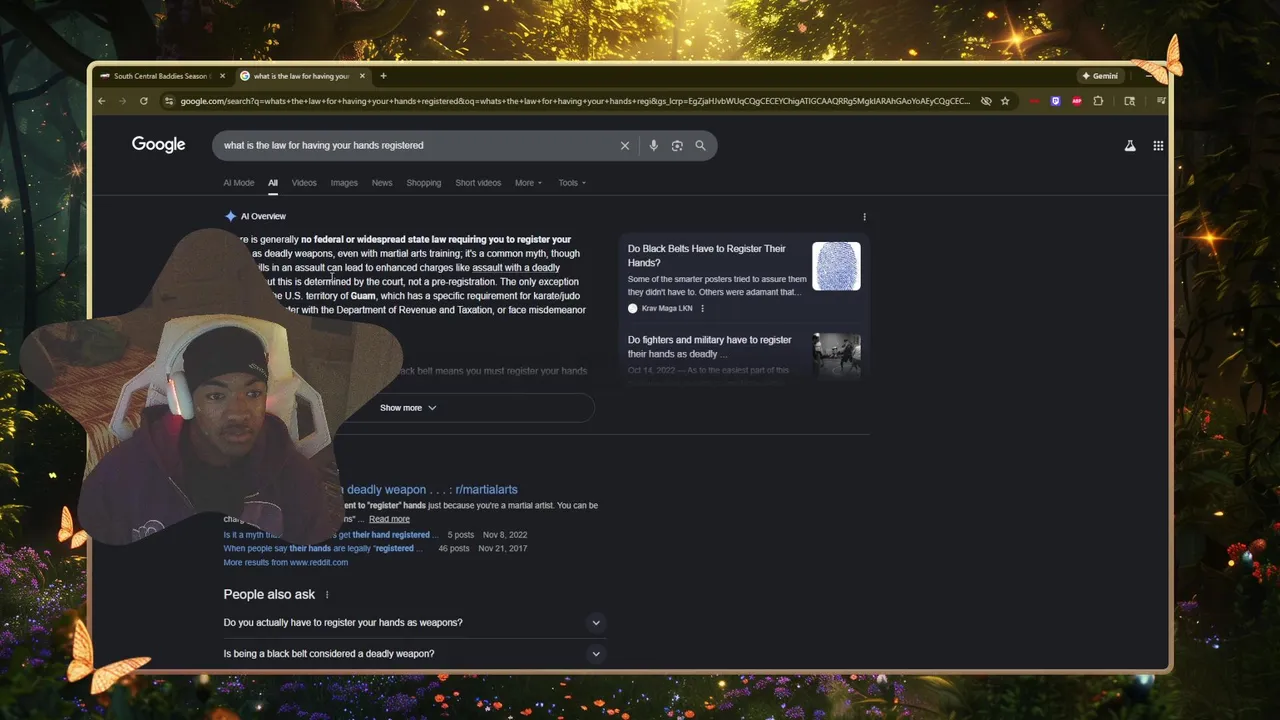Open the red ABP extension icon

tap(1077, 101)
